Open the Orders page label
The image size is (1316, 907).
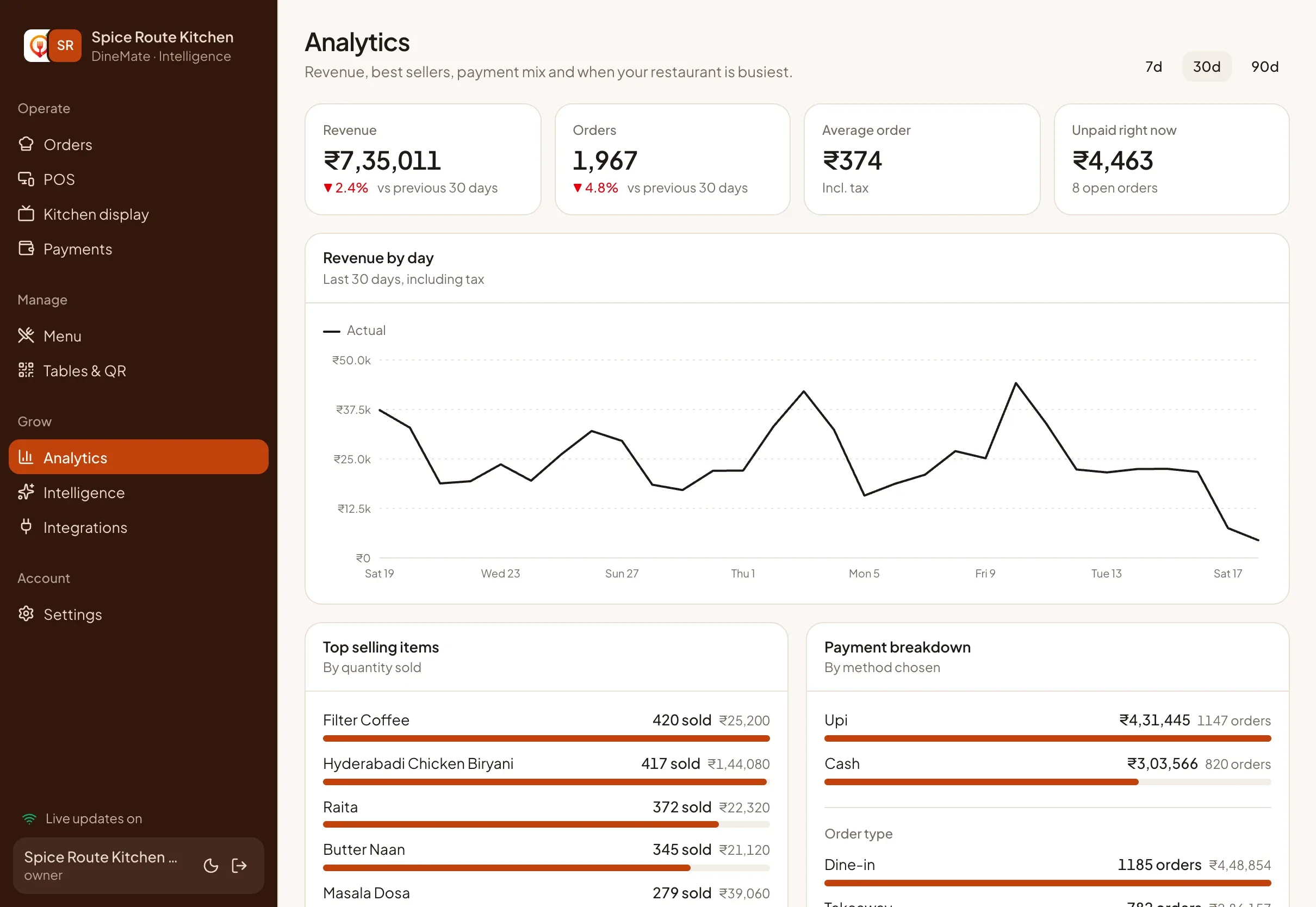67,145
